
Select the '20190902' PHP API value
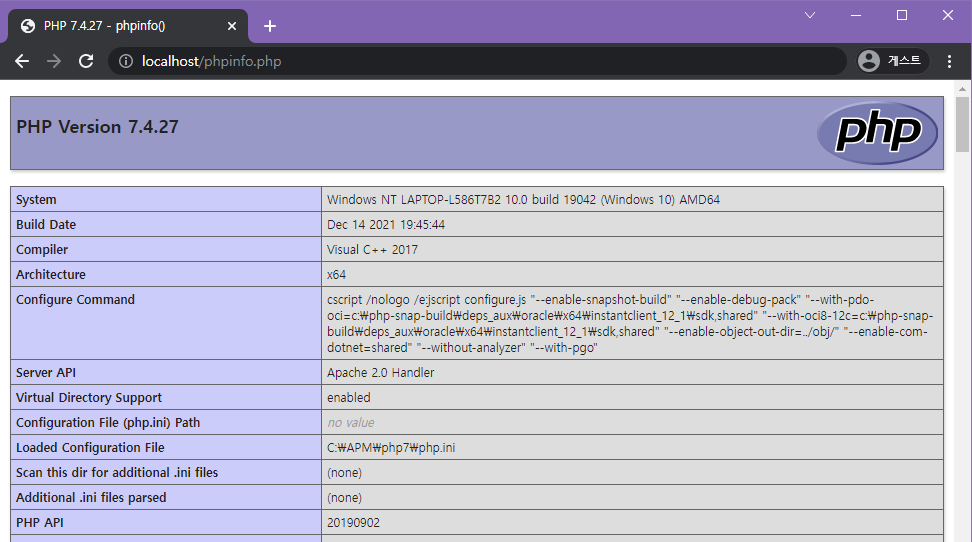click(353, 522)
